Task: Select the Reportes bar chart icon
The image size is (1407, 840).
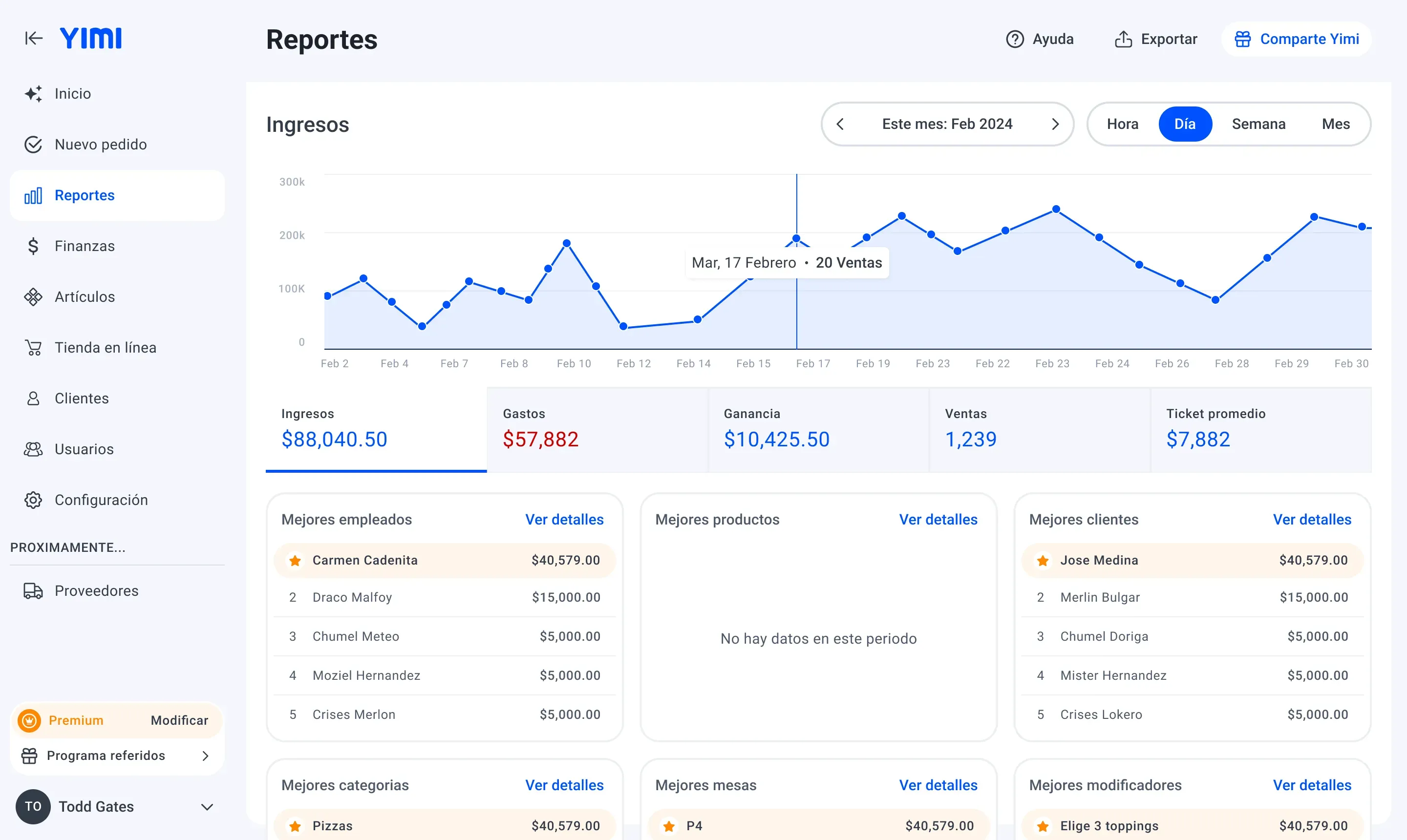Action: (x=33, y=195)
